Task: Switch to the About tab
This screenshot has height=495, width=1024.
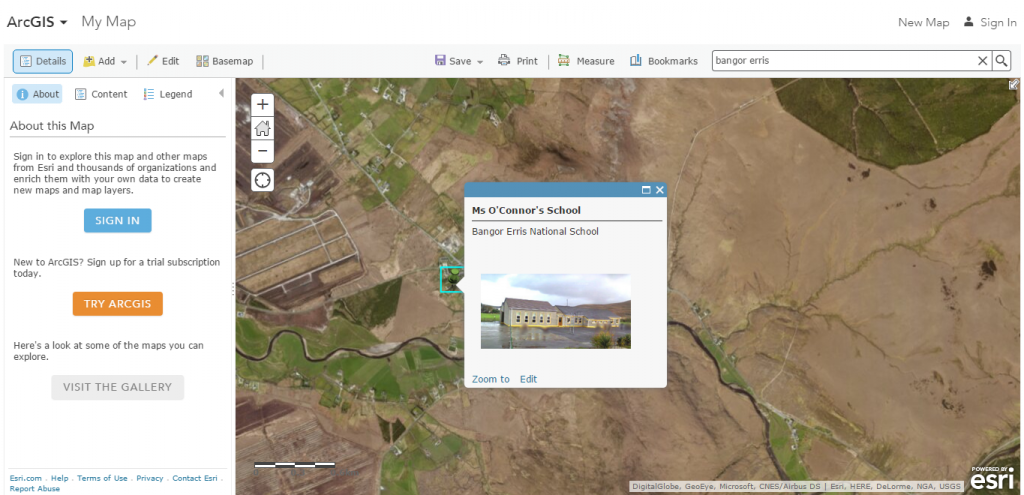Action: pos(37,94)
